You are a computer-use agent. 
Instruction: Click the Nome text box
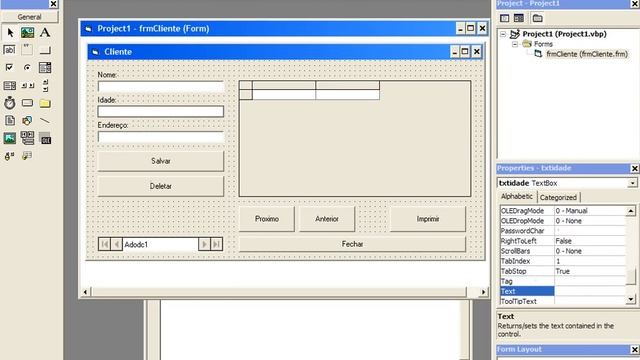tap(161, 87)
